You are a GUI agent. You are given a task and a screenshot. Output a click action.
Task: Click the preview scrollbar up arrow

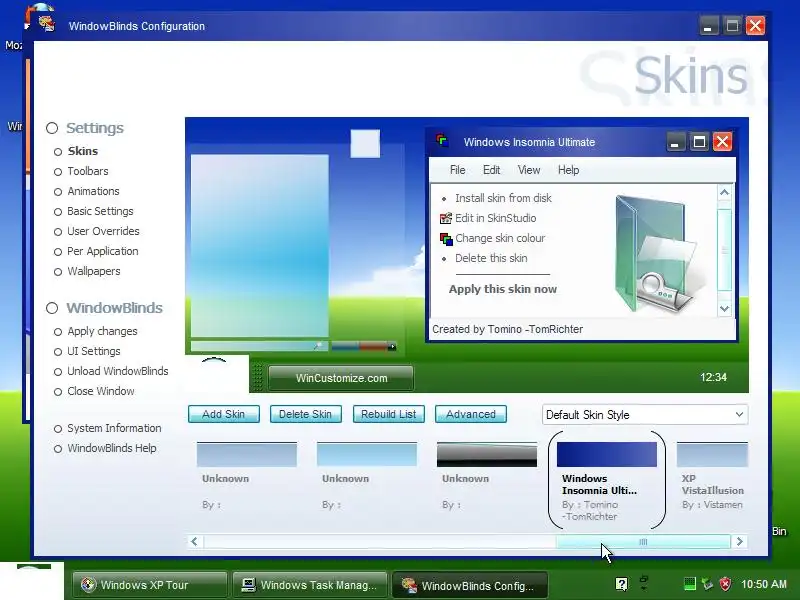(724, 192)
